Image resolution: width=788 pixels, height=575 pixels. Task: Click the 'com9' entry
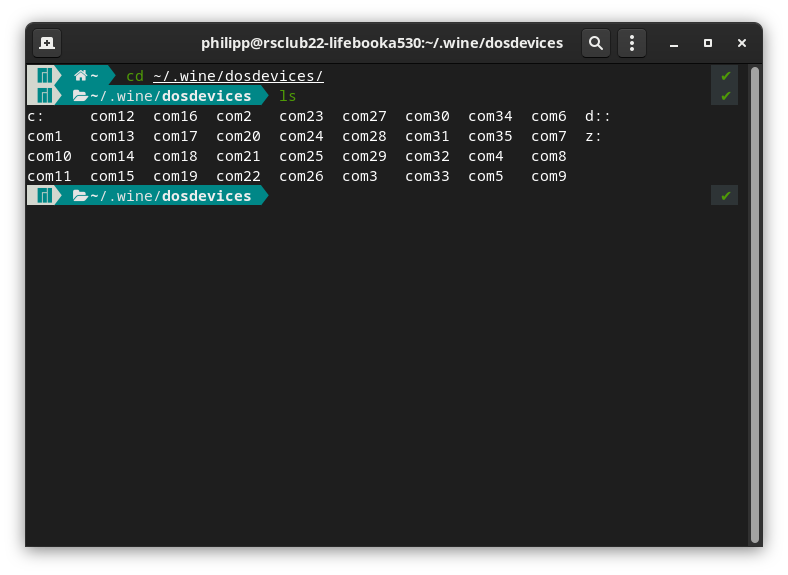549,176
